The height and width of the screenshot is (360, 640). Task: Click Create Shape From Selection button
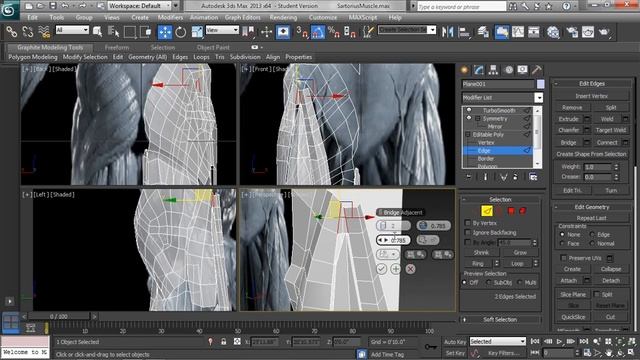pos(591,154)
